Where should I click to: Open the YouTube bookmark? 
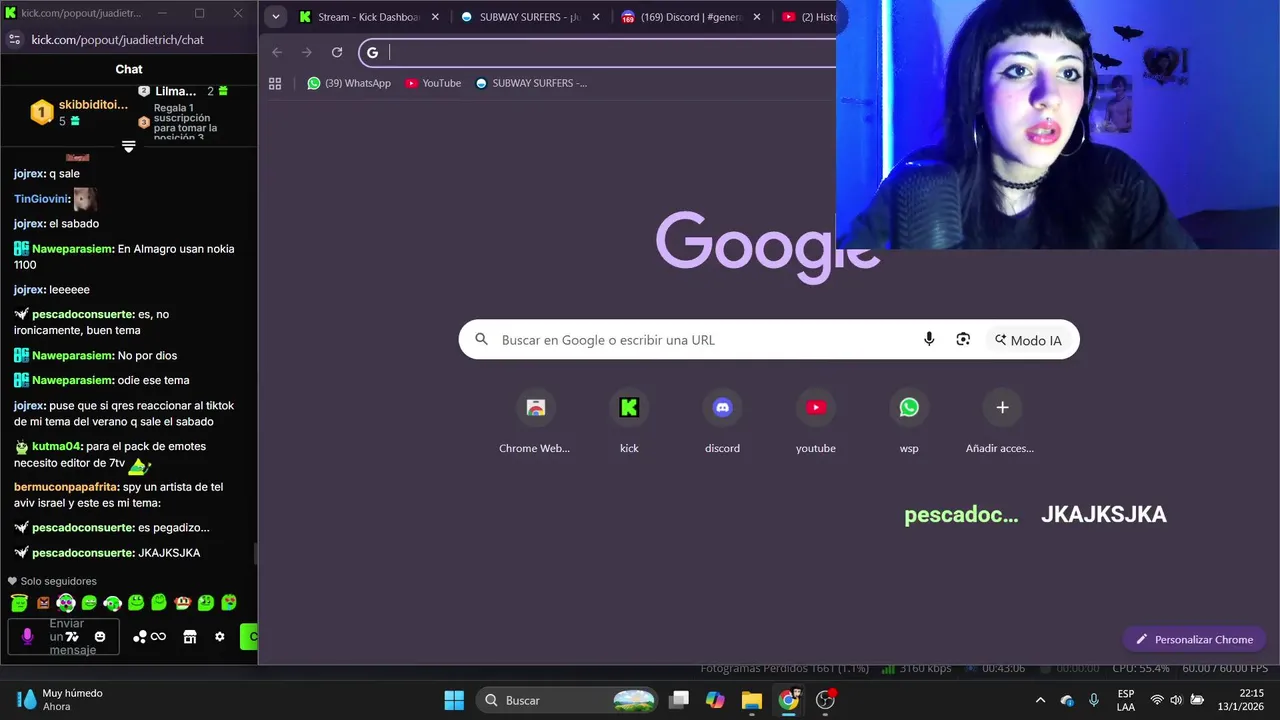433,83
